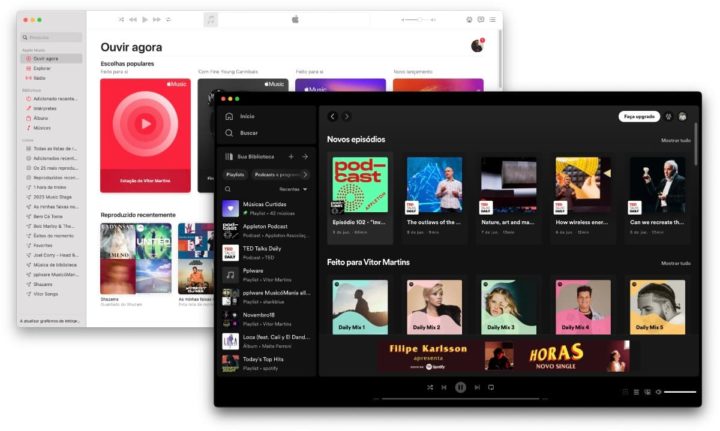This screenshot has height=431, width=720.
Task: Click Mostrar tudo beside Novos episódios
Action: click(675, 140)
